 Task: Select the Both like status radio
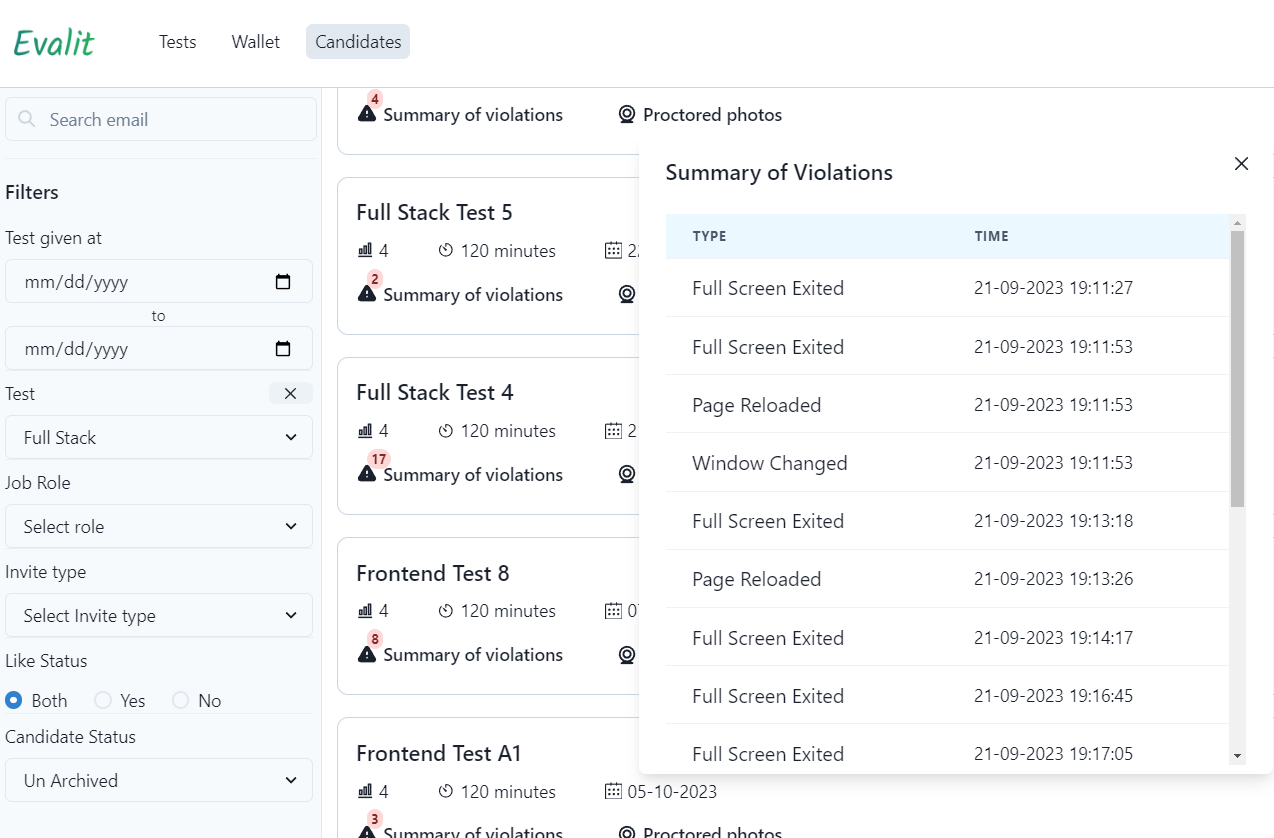pyautogui.click(x=14, y=700)
